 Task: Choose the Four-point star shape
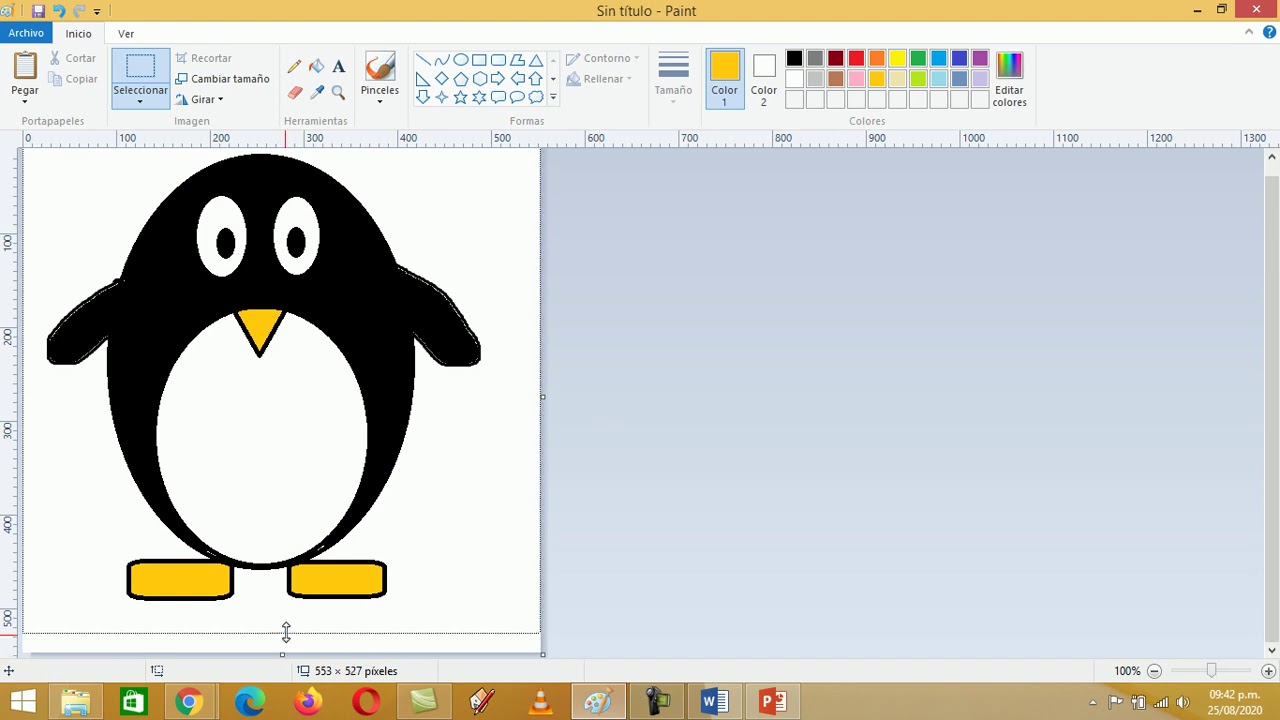click(x=441, y=97)
